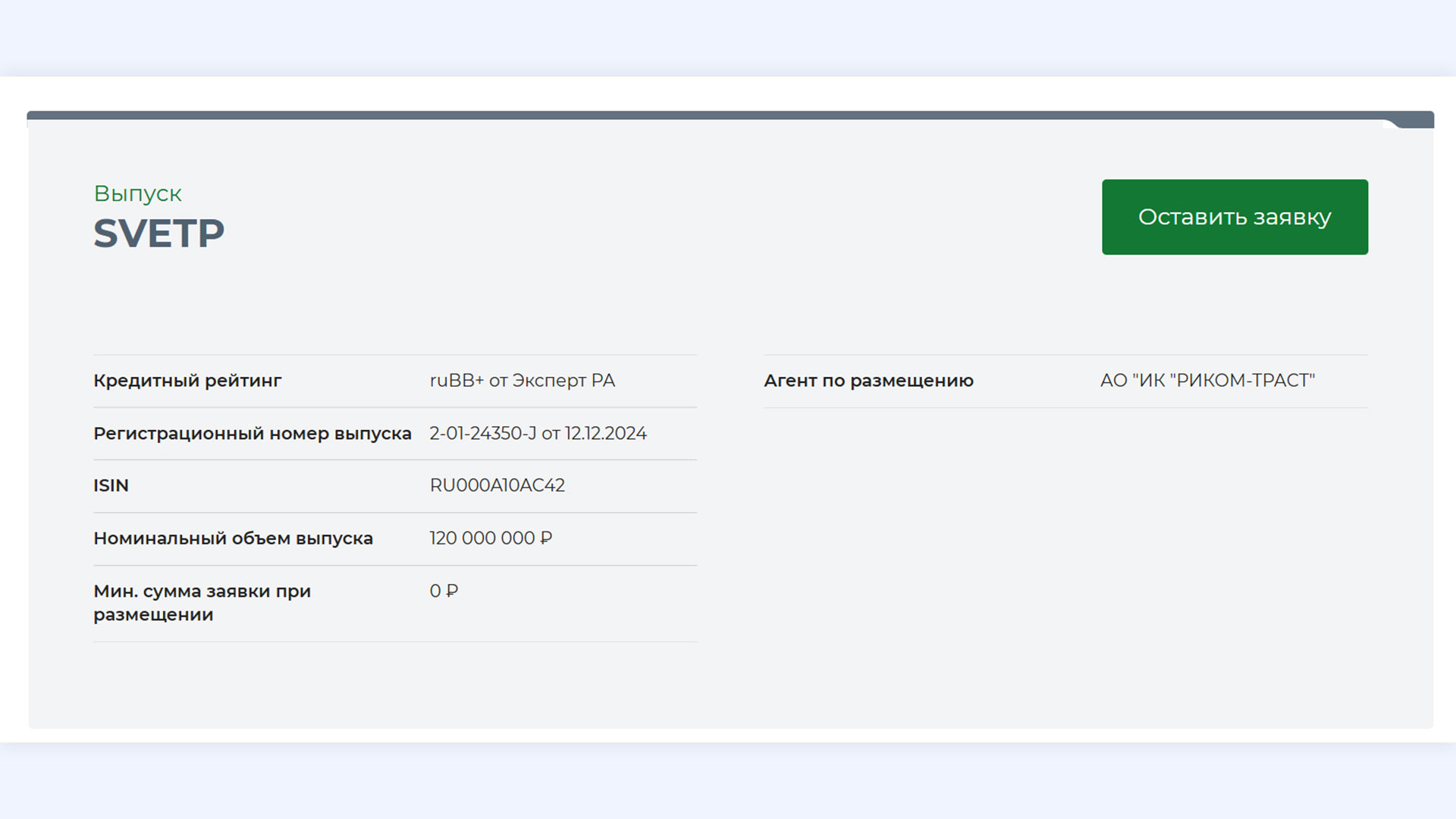Select the ISIN code RU000A10AC42
Screen dimensions: 1456x819
[497, 485]
